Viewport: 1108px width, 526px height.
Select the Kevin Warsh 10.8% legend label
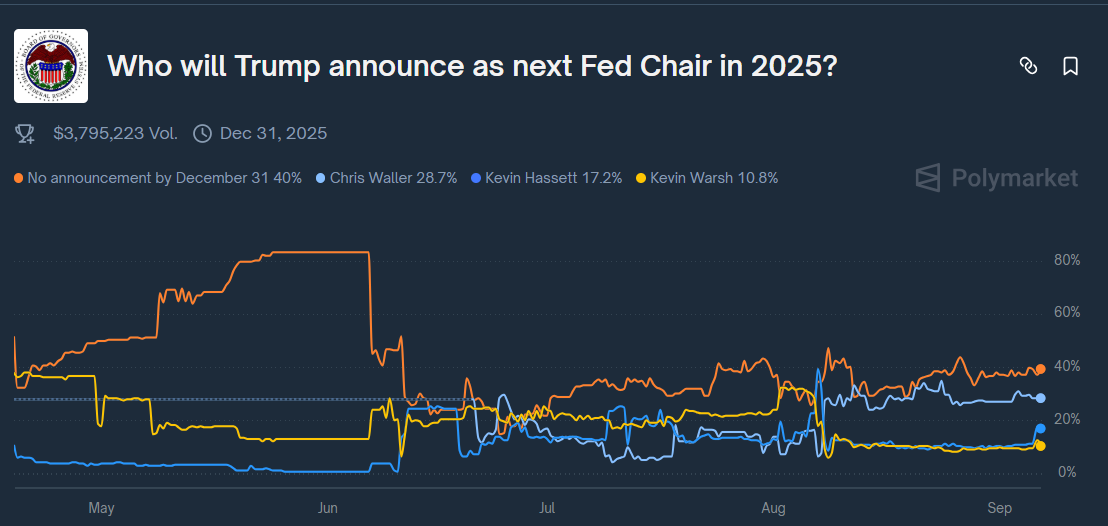[714, 178]
